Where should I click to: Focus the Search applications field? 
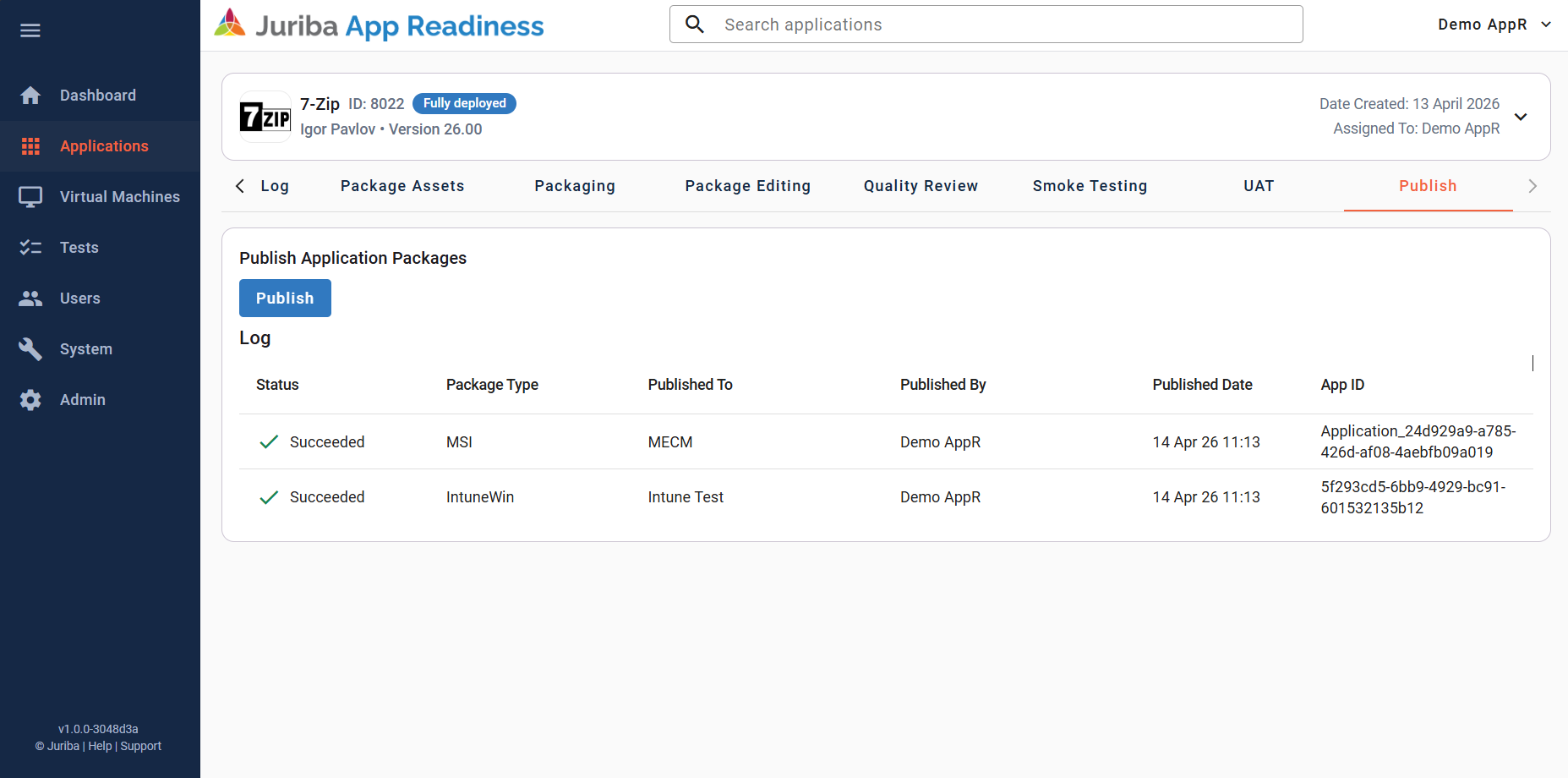pos(986,24)
